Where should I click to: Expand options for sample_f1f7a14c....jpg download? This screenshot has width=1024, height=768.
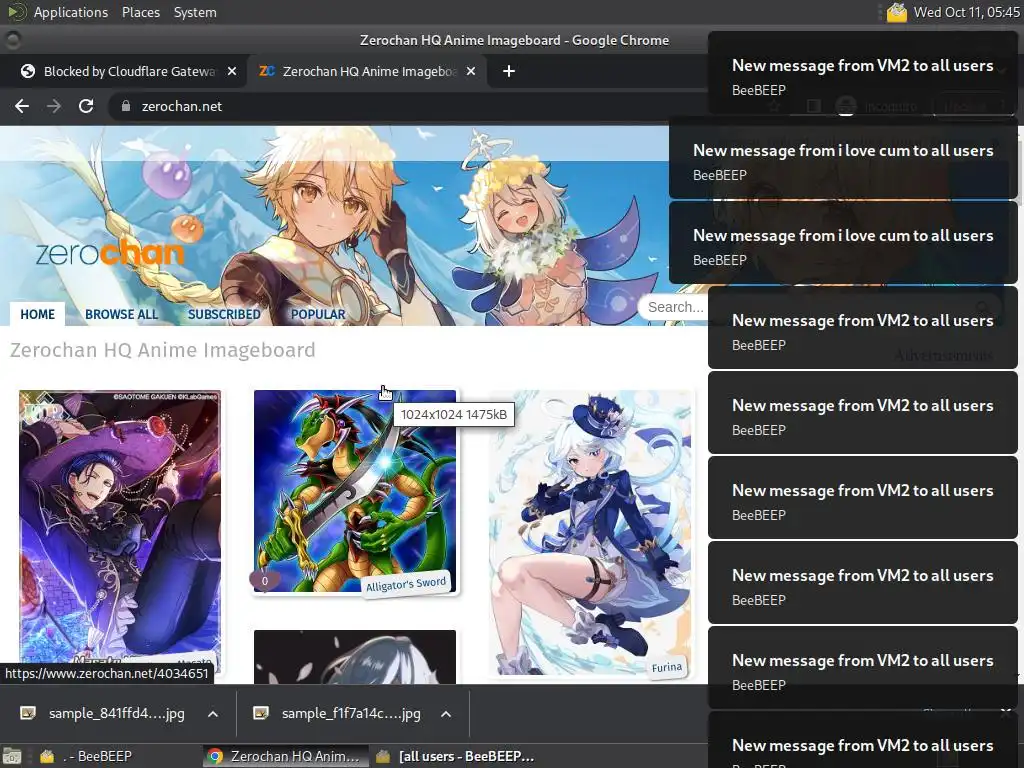(x=446, y=714)
